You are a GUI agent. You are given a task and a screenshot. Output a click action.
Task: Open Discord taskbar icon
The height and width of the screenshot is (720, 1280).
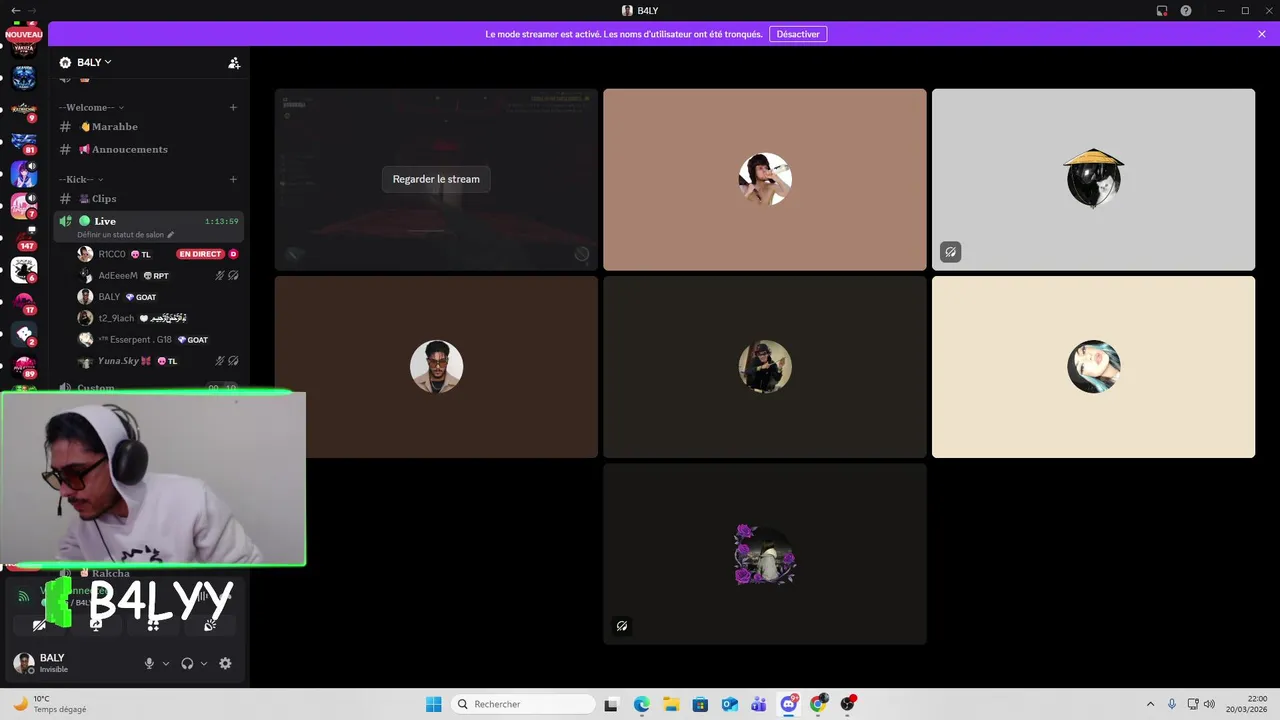[x=789, y=704]
